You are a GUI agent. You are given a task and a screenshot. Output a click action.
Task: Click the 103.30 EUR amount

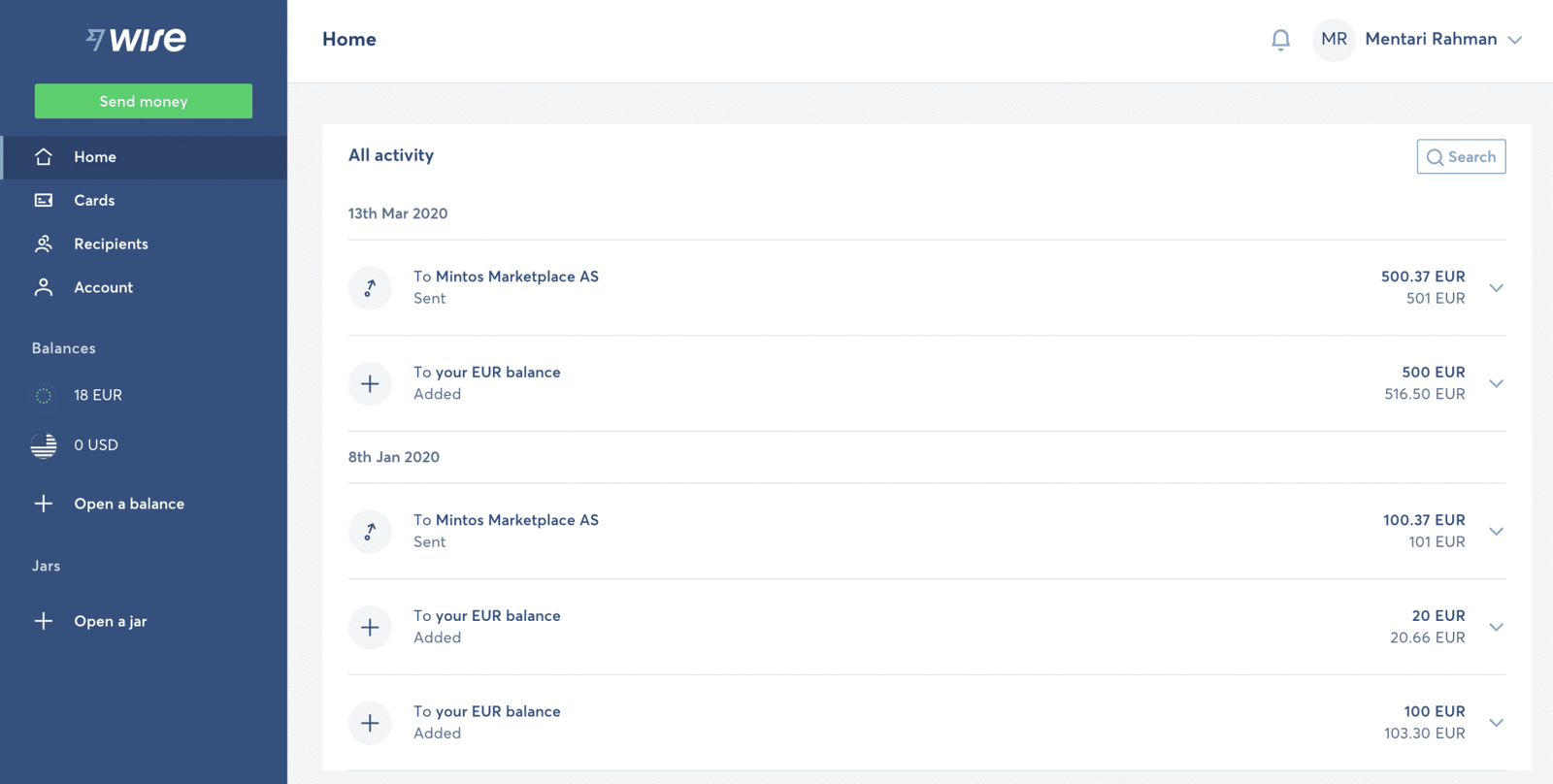point(1425,734)
